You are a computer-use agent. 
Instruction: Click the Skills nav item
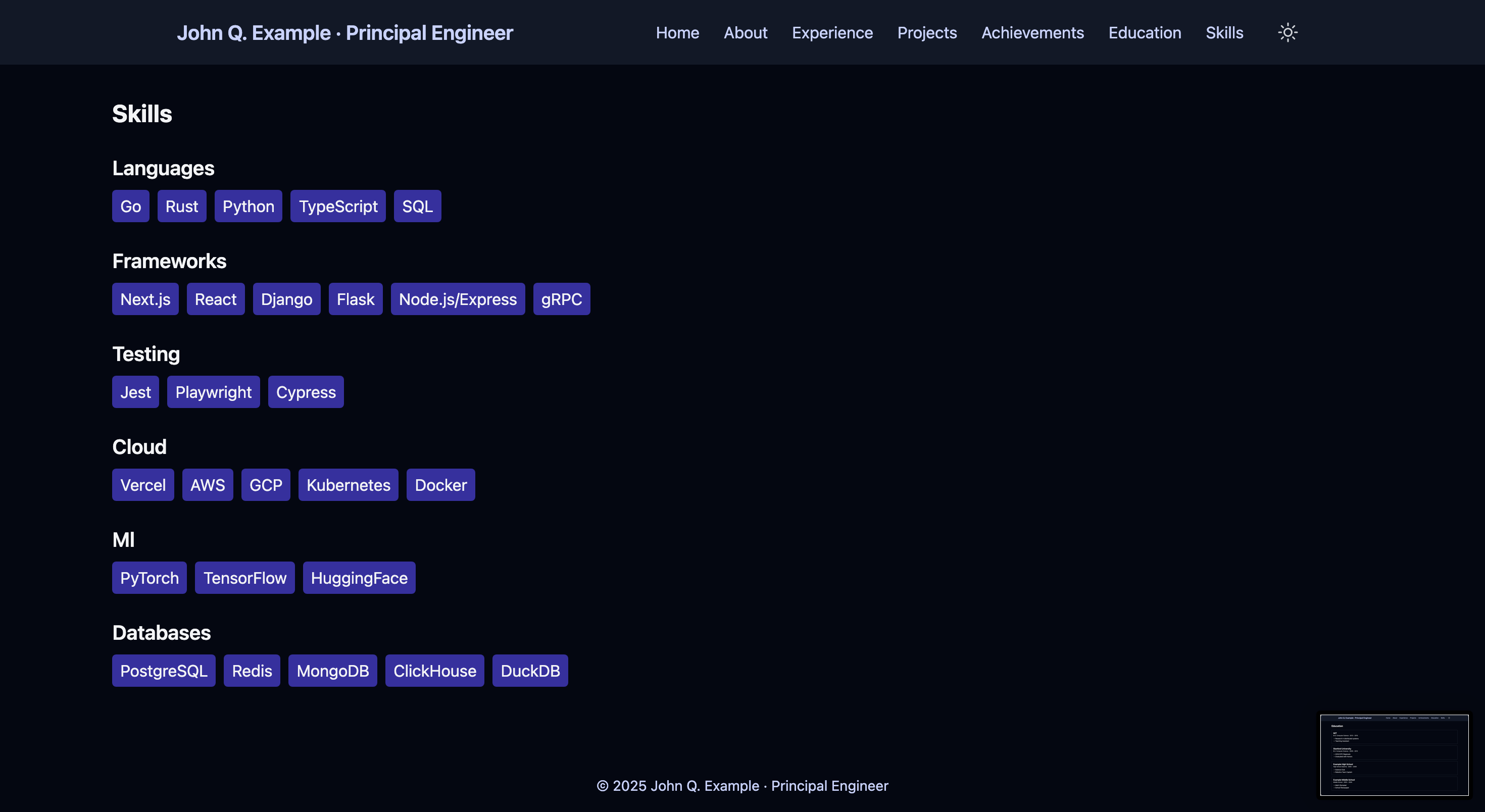(1224, 33)
